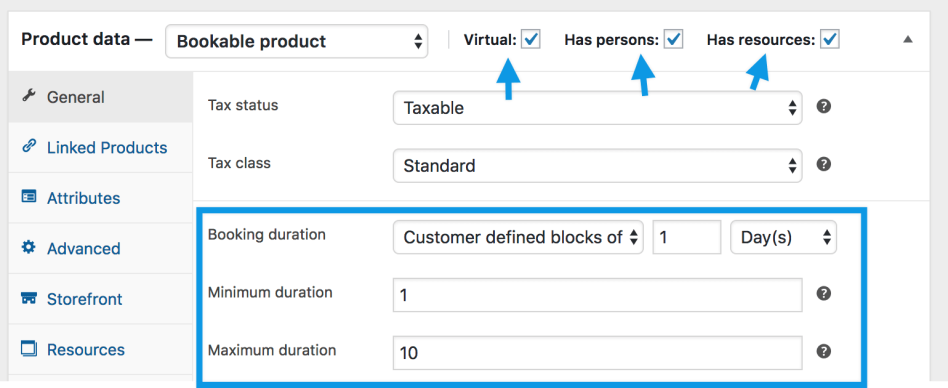Click the chain link icon for Linked Products
This screenshot has width=948, height=388.
28,147
